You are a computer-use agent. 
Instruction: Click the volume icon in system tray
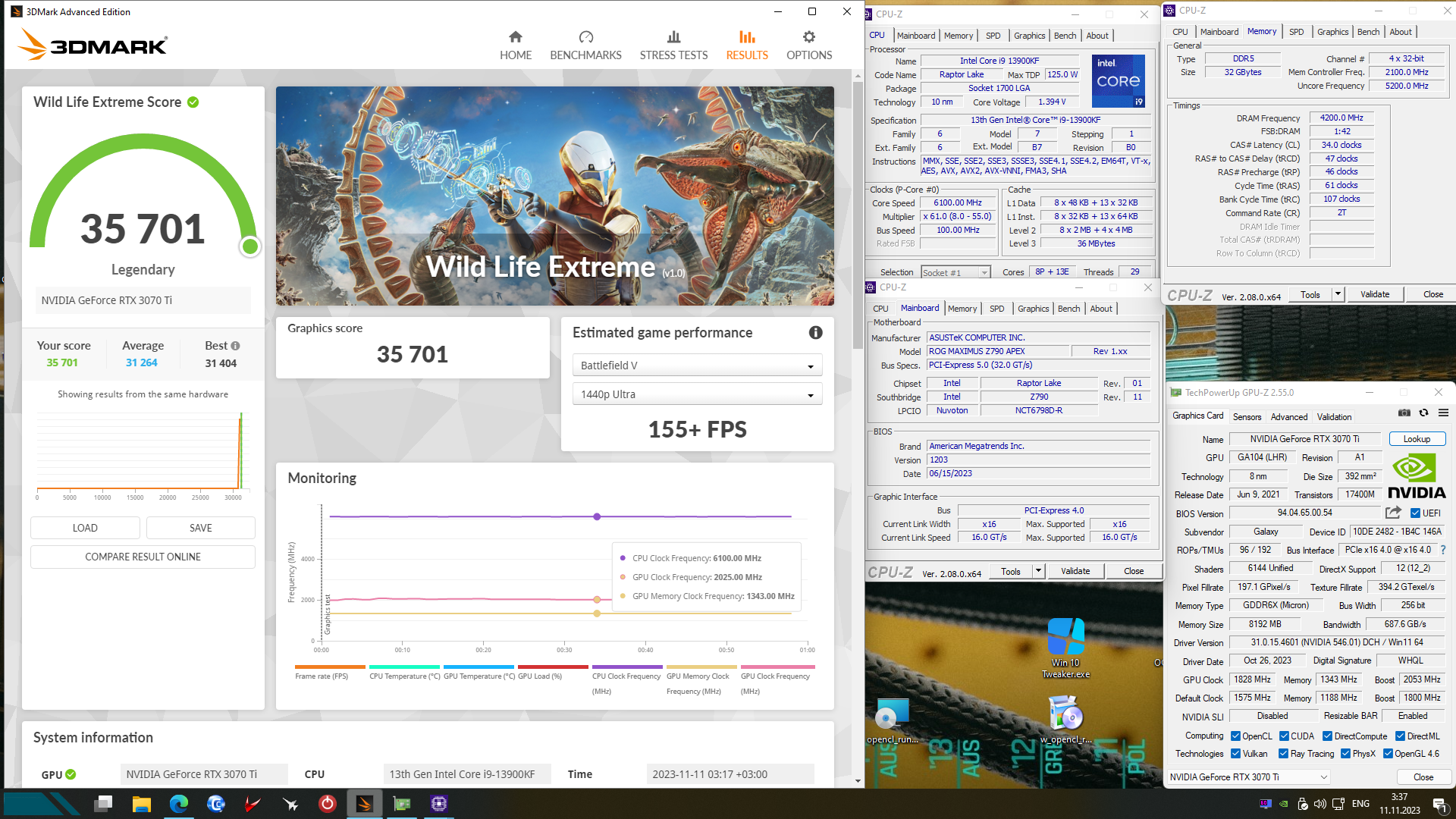point(1320,804)
